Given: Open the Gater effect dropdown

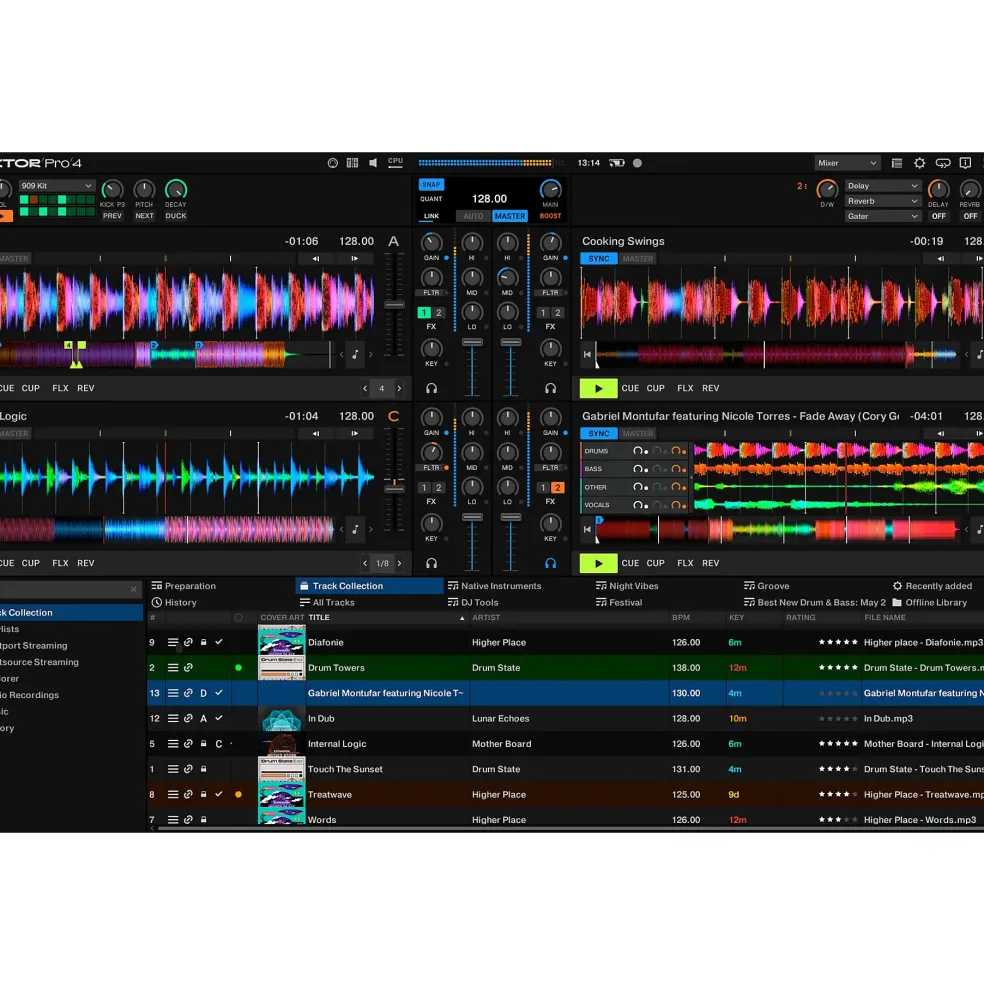Looking at the screenshot, I should (882, 216).
